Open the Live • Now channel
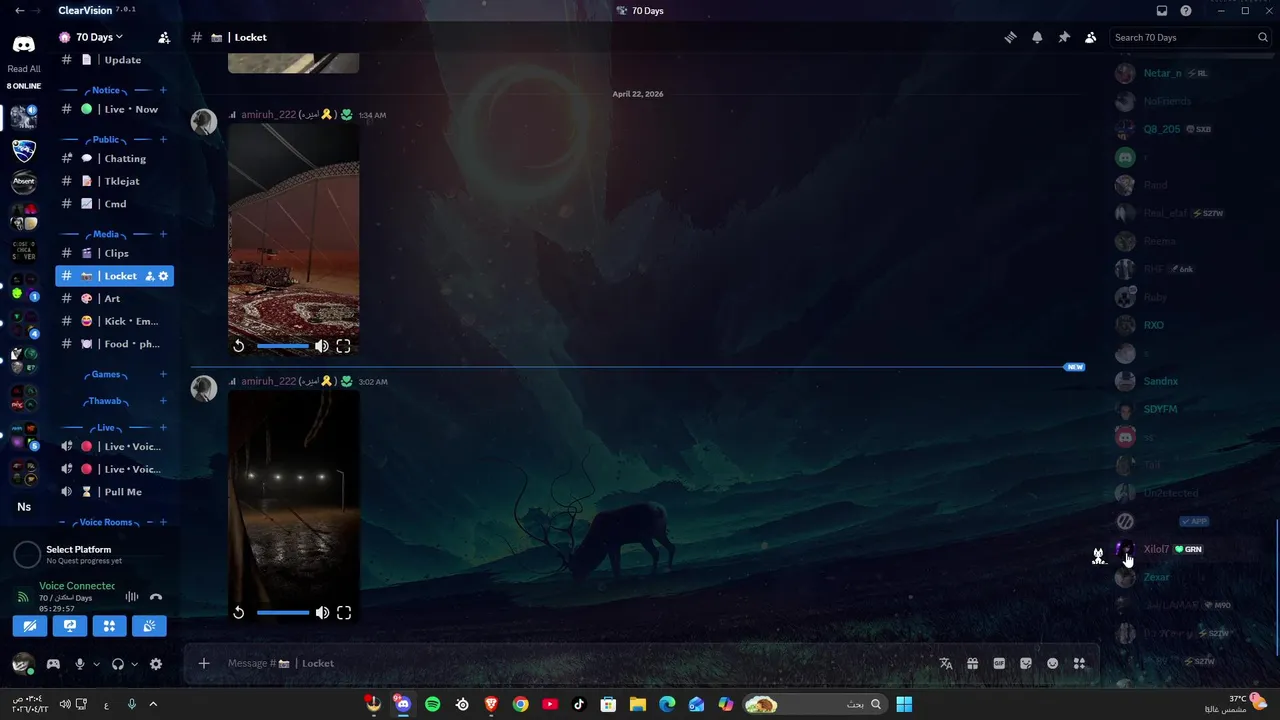This screenshot has height=720, width=1280. [115, 109]
